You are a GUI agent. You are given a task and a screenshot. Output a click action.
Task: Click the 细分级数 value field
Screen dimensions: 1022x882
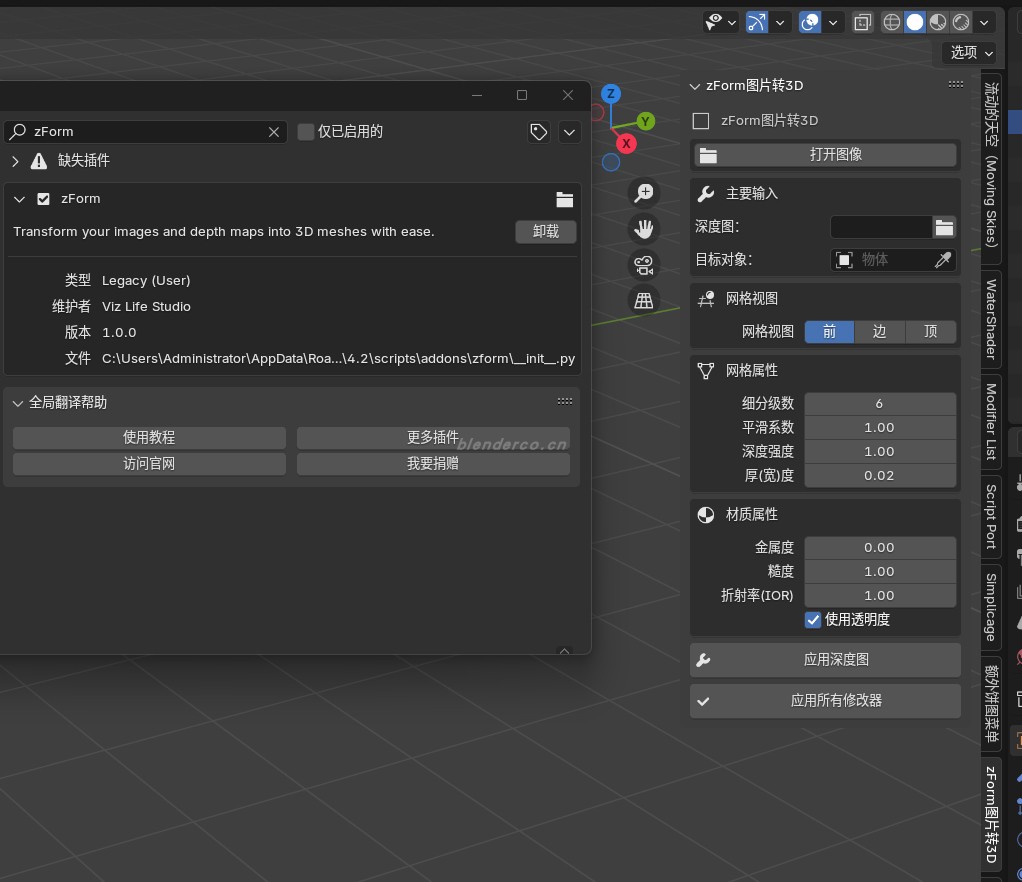880,404
